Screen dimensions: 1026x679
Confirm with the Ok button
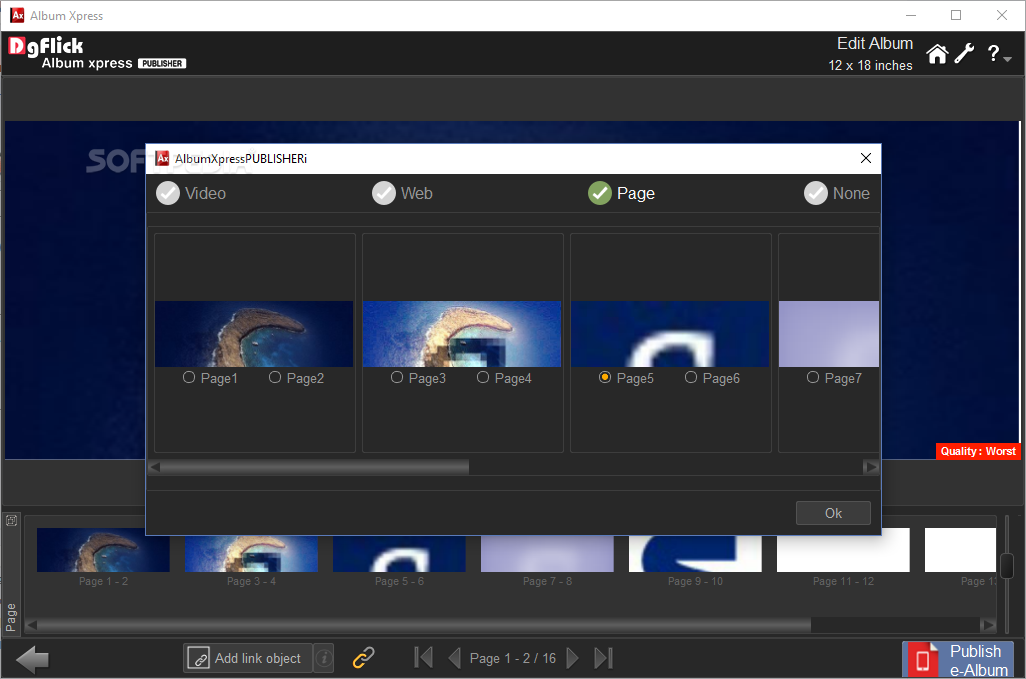(x=833, y=513)
